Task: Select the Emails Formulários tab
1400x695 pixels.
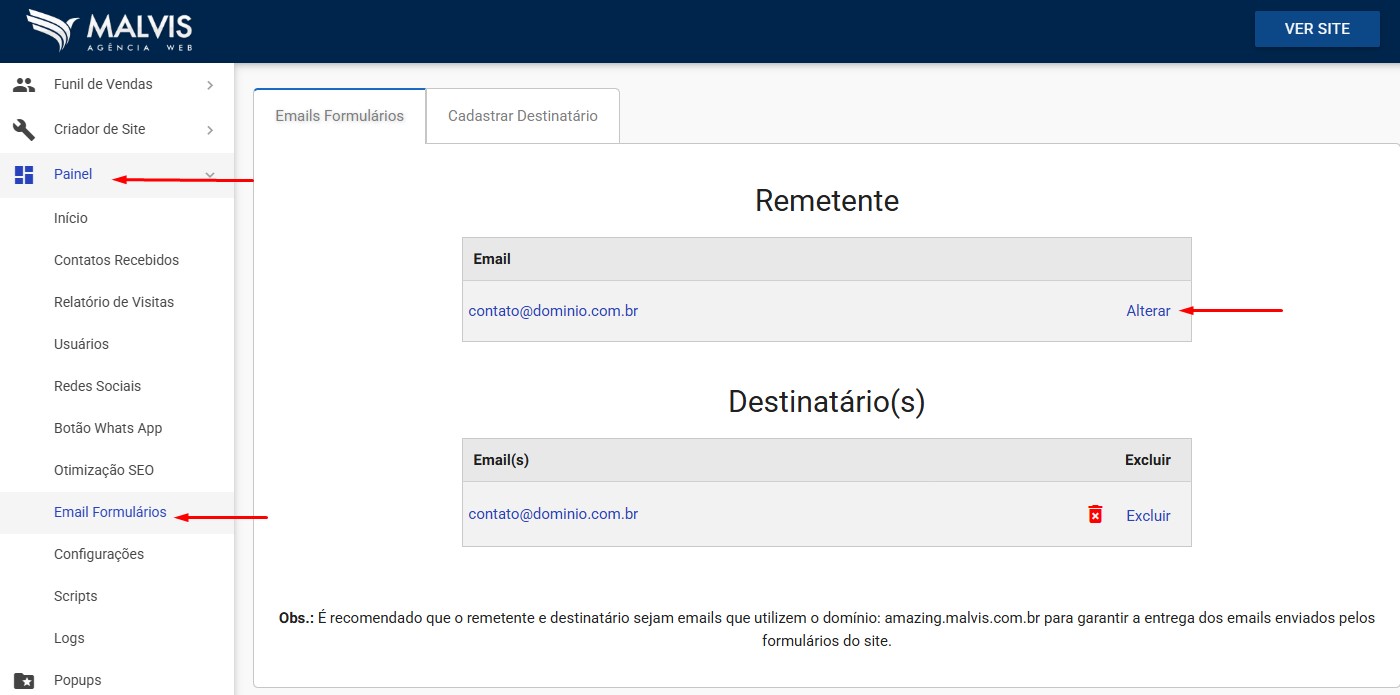Action: click(x=339, y=116)
